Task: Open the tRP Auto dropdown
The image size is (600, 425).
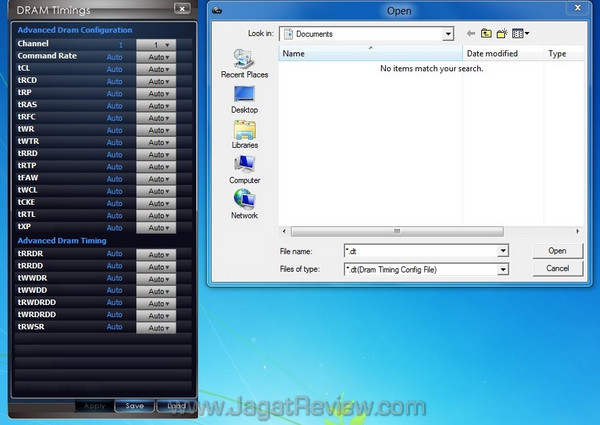Action: [156, 94]
